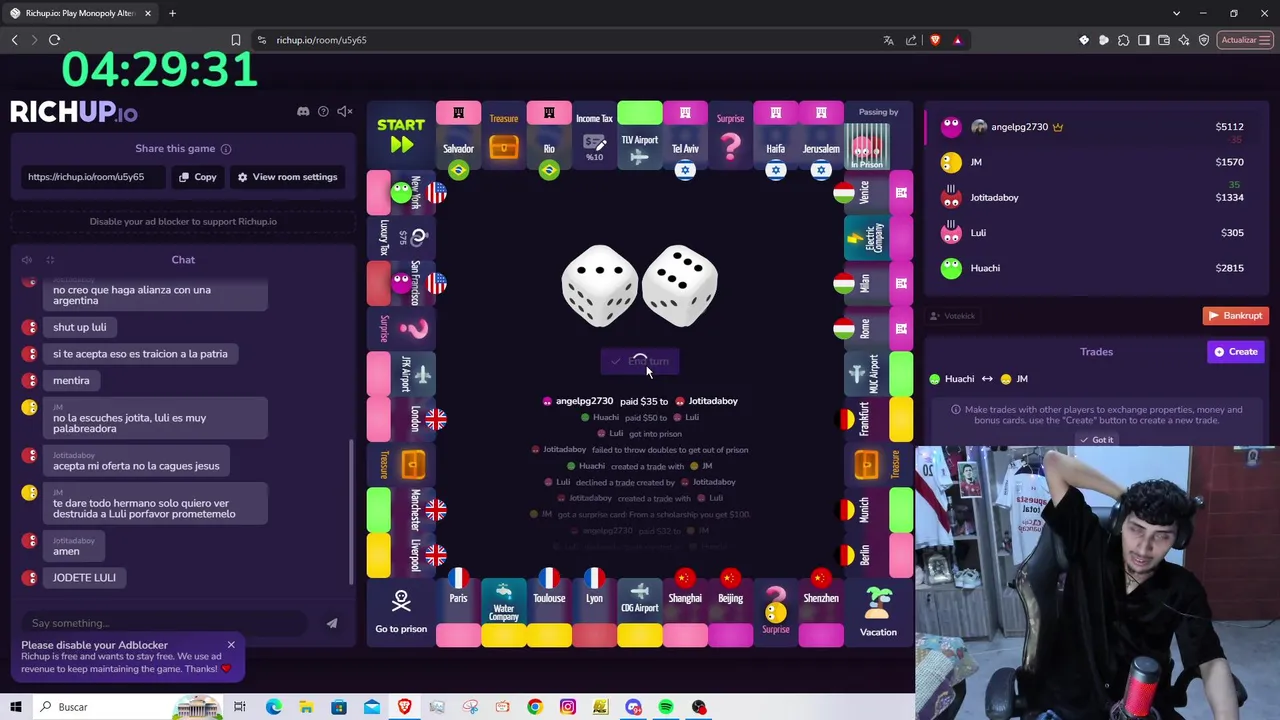Toggle the chat sound icon
This screenshot has height=720, width=1280.
27,260
